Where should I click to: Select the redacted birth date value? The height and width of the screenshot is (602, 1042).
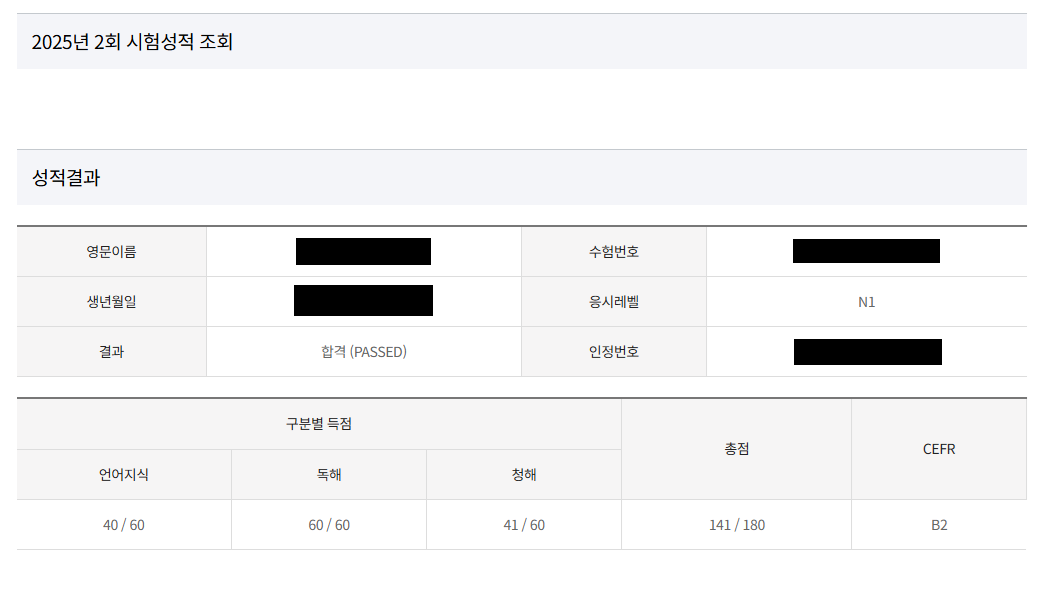363,300
